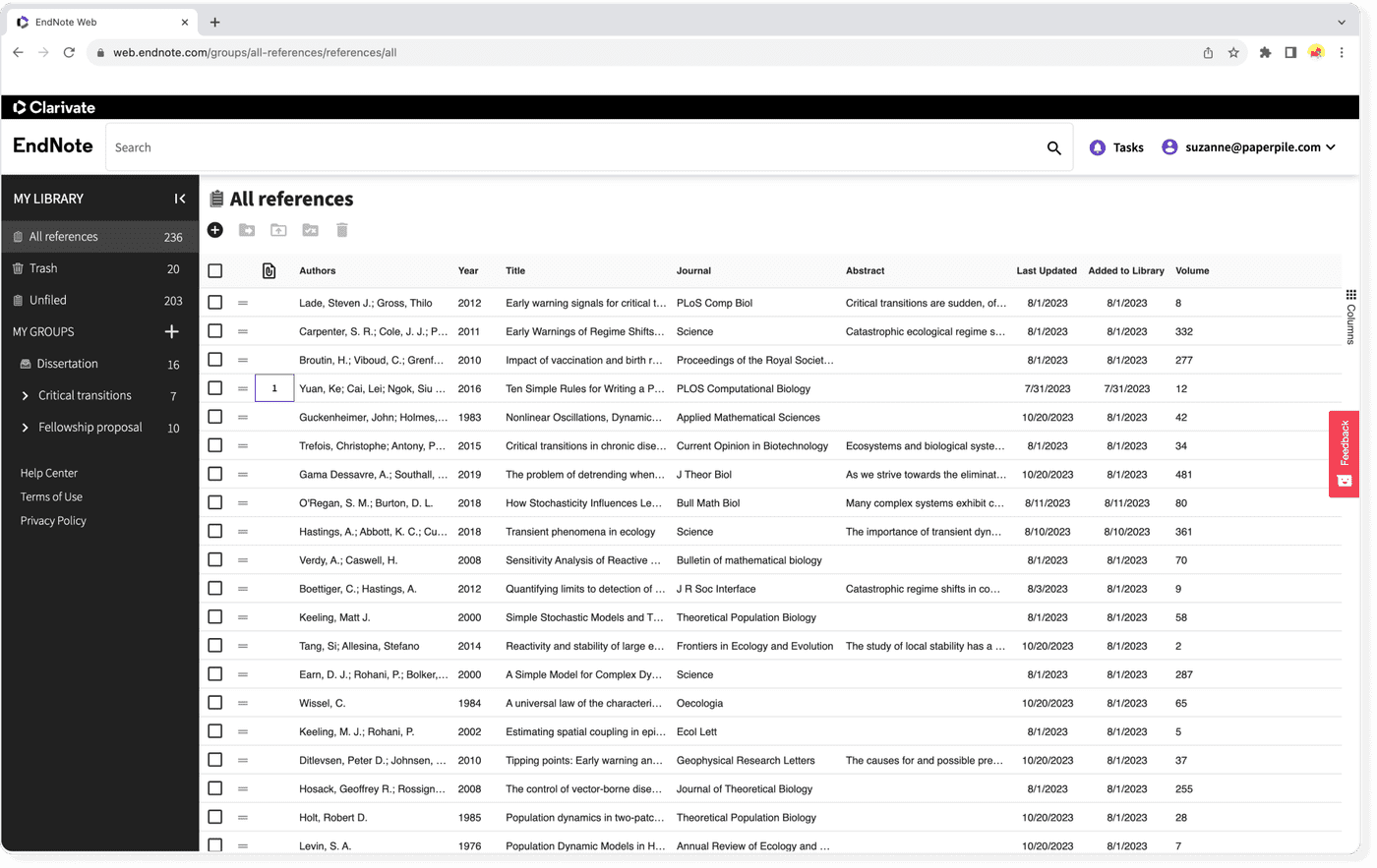Open the suzanne@paperpile.com account menu
The width and height of the screenshot is (1377, 868).
[x=1249, y=146]
